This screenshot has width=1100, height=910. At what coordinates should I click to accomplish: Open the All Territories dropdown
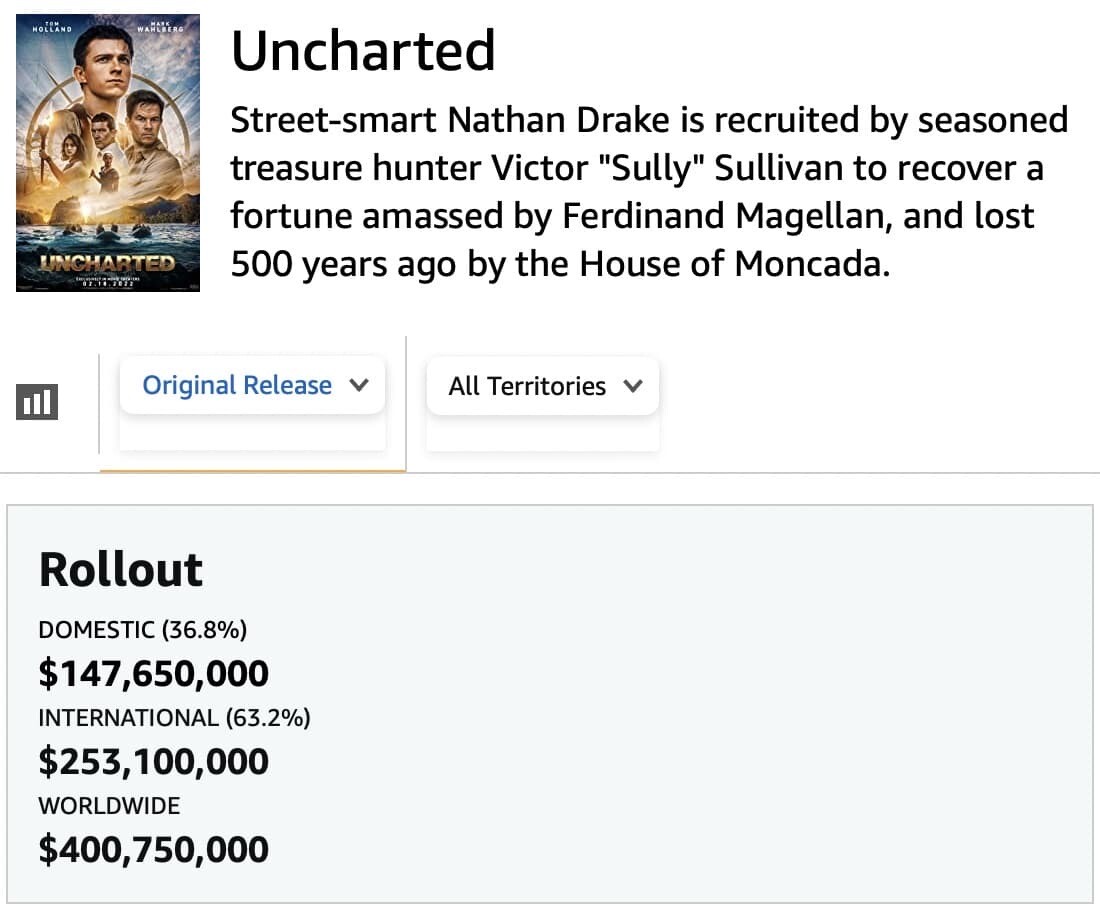(x=543, y=386)
